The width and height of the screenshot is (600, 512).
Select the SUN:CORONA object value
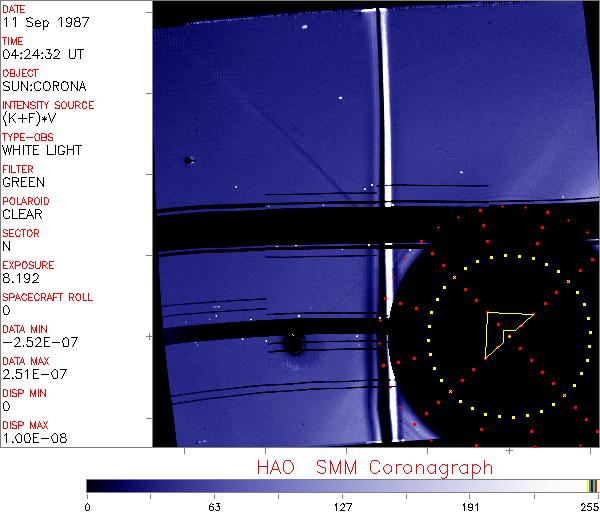45,87
